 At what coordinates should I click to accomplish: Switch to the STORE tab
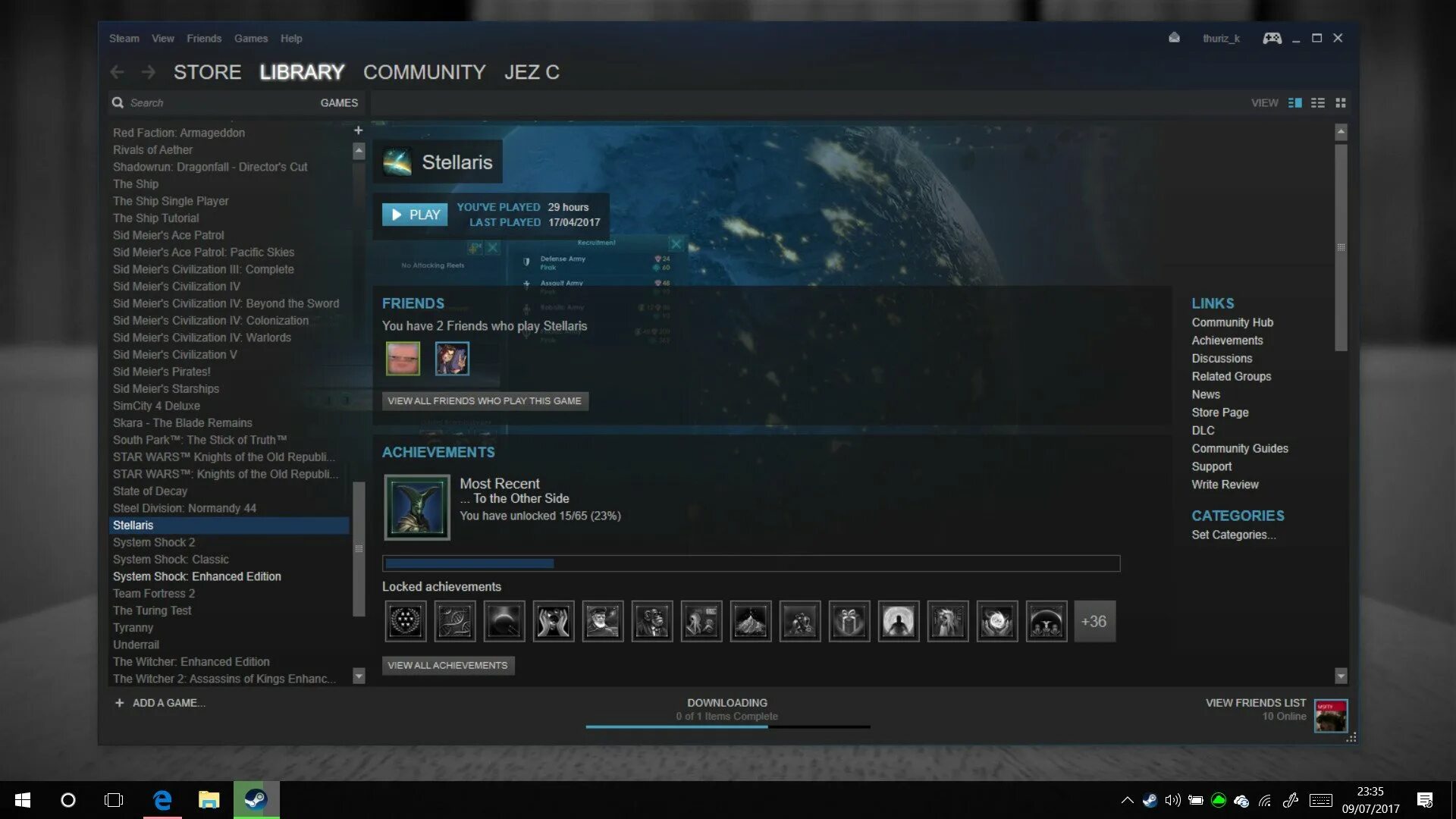click(207, 72)
